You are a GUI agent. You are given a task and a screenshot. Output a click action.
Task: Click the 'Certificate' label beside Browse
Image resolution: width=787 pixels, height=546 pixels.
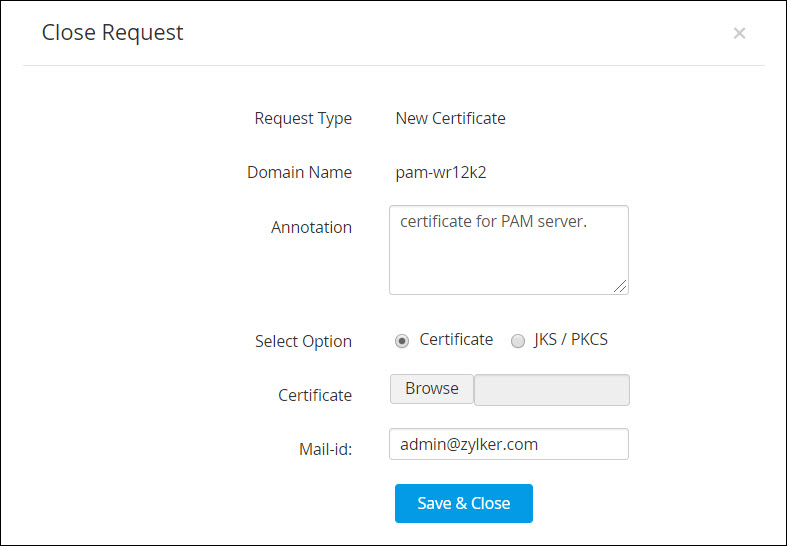(315, 395)
